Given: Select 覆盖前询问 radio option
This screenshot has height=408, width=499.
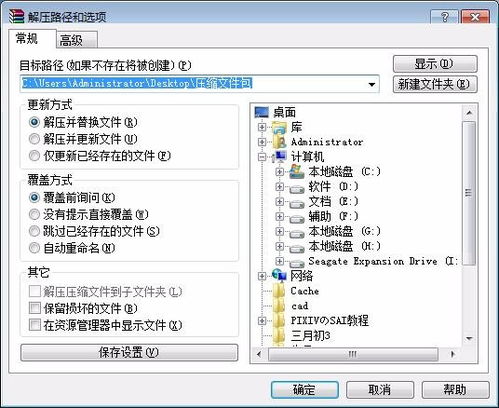Looking at the screenshot, I should [x=34, y=198].
